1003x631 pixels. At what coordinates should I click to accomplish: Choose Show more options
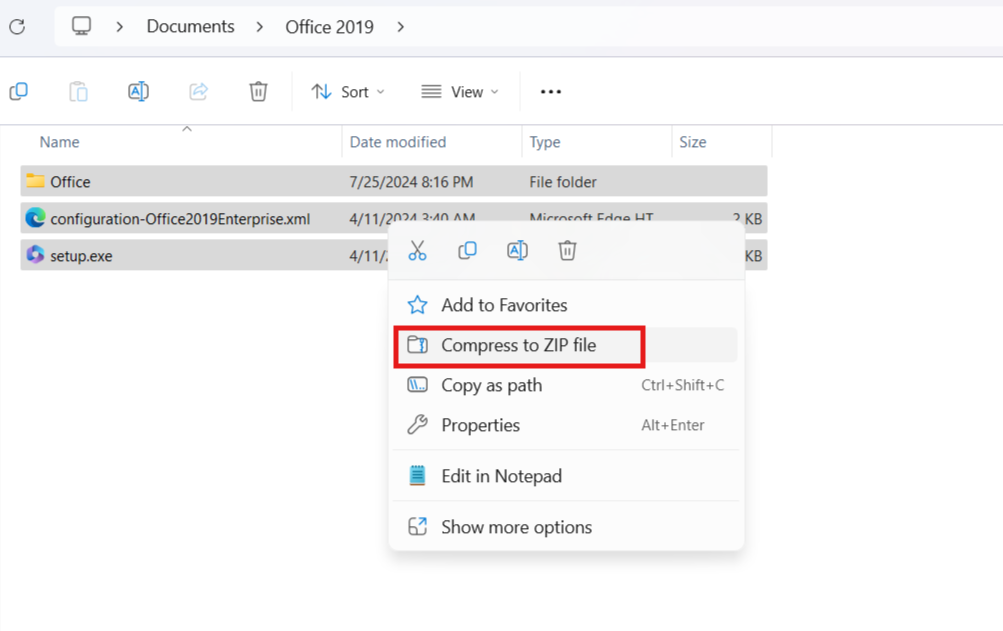pos(566,527)
